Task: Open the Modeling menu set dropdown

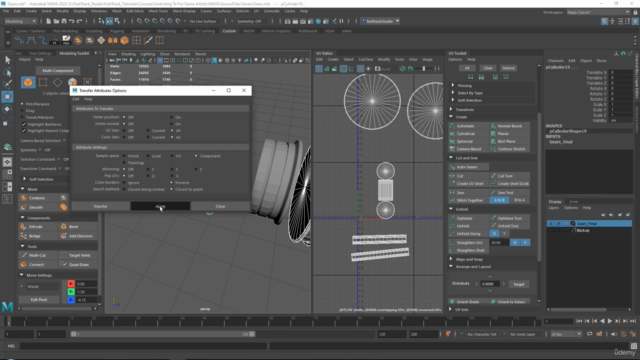Action: [x=20, y=21]
